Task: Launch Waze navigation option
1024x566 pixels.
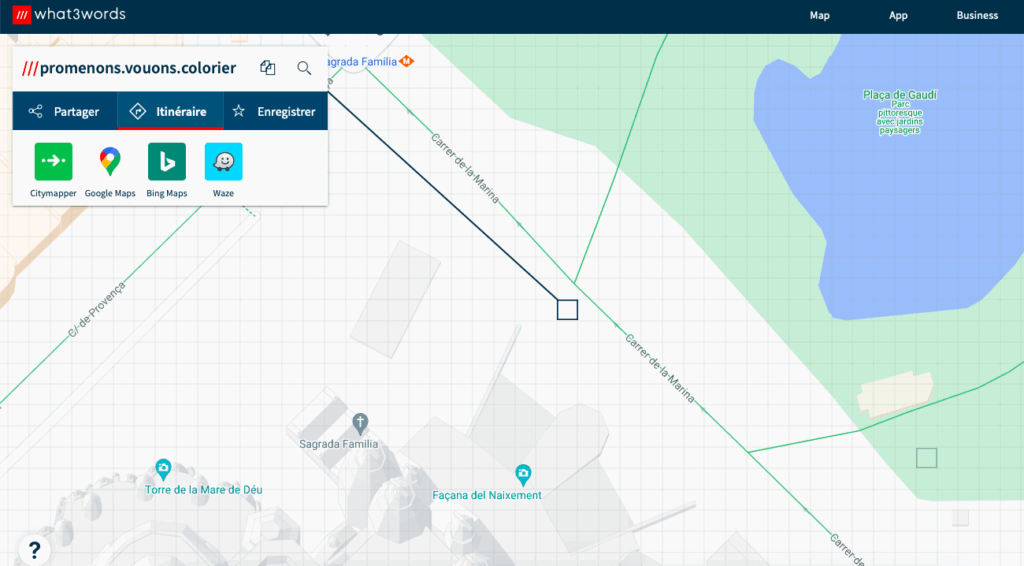Action: click(223, 162)
